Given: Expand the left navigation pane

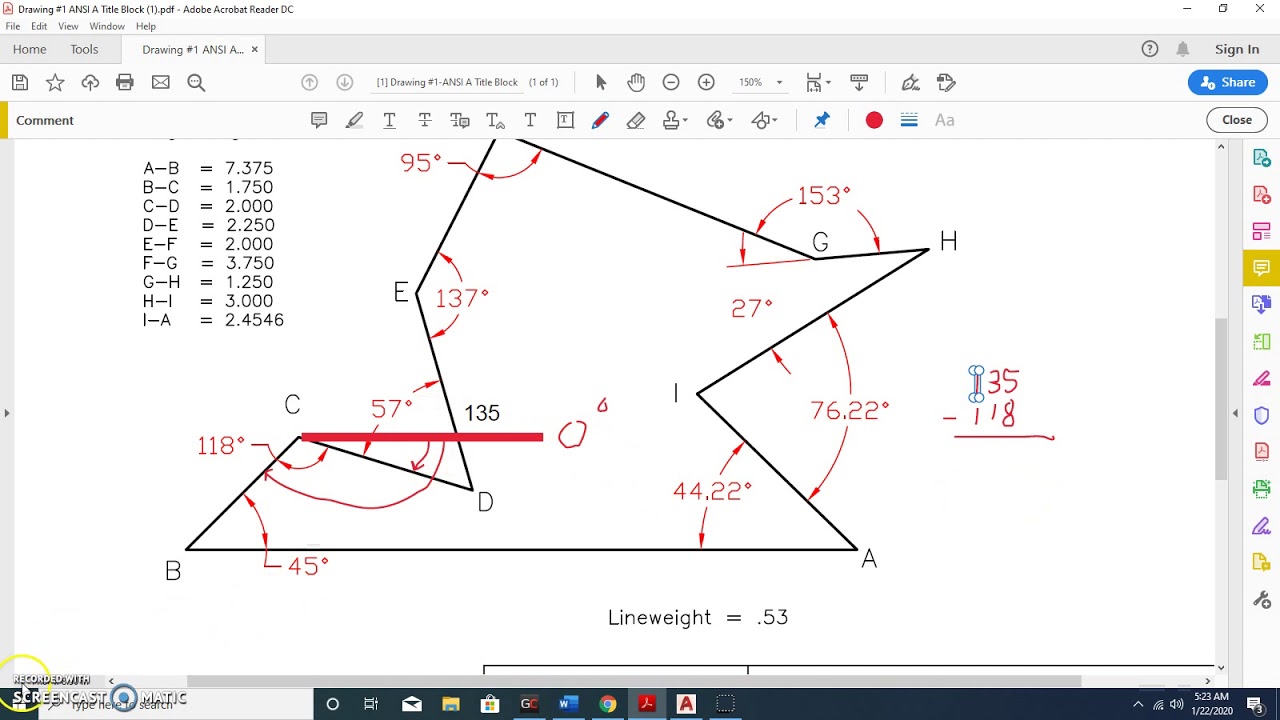Looking at the screenshot, I should [x=6, y=412].
